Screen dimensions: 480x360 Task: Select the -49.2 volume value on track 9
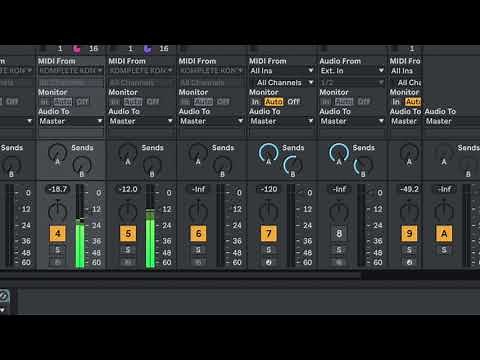[409, 189]
